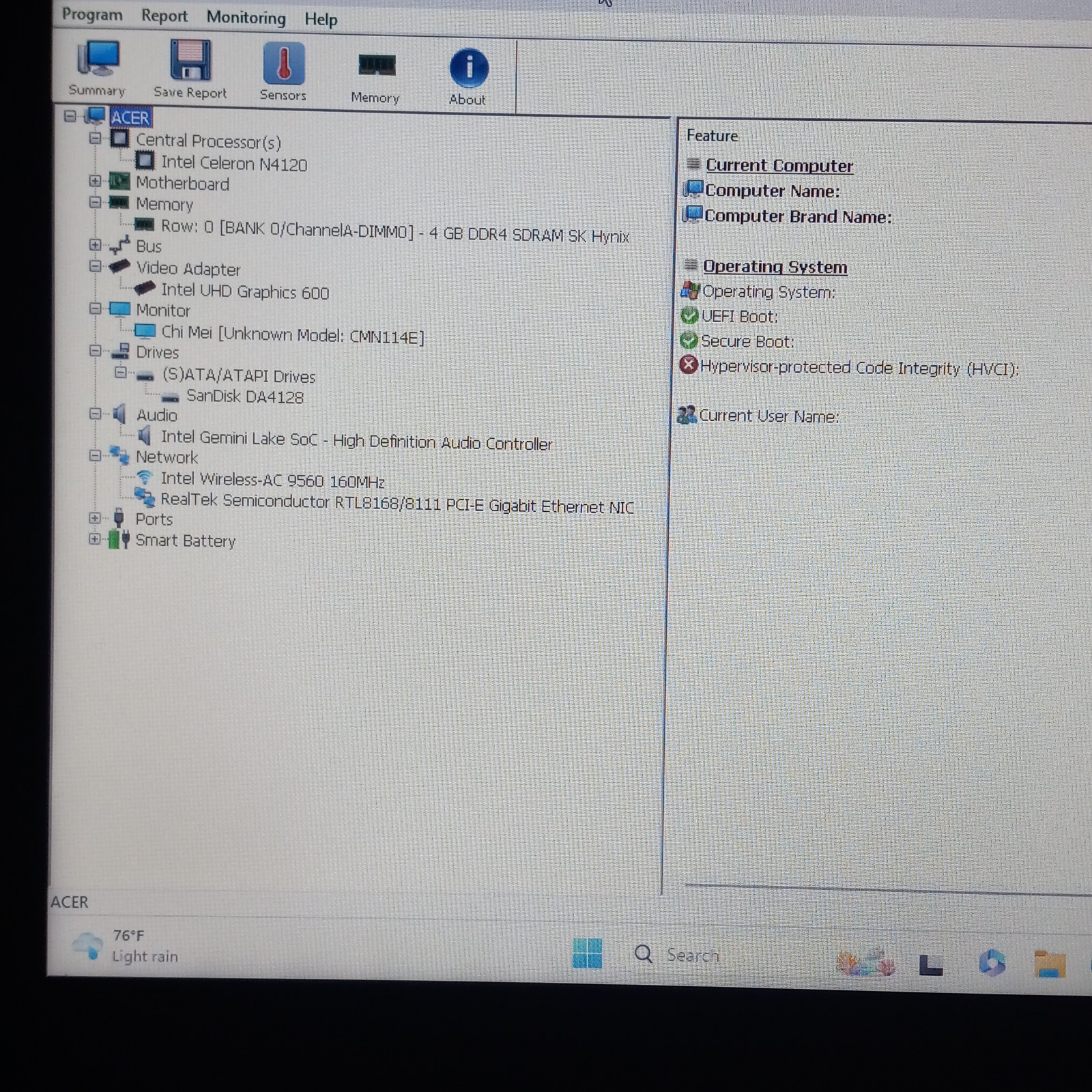Screen dimensions: 1092x1092
Task: Open File Explorer from the taskbar
Action: pos(1050,964)
